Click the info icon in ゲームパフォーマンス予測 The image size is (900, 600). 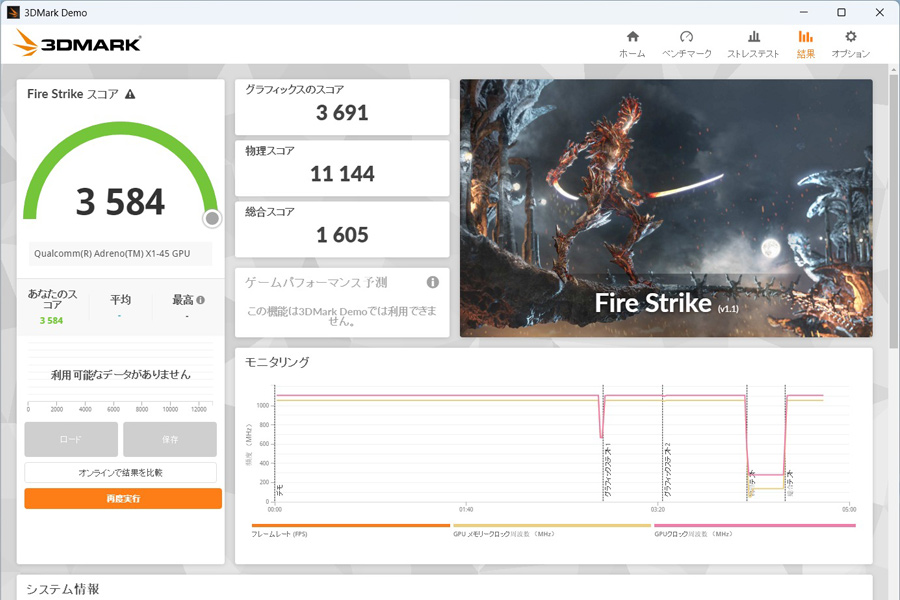click(x=433, y=282)
